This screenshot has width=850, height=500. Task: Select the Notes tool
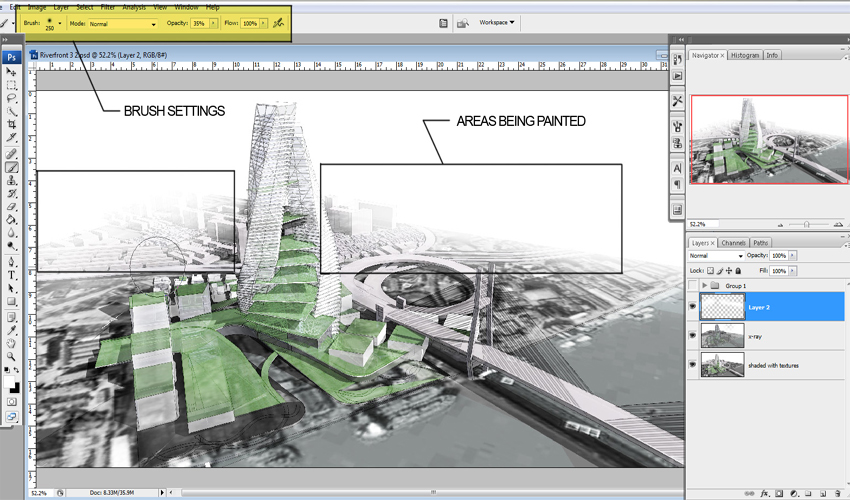[x=11, y=317]
